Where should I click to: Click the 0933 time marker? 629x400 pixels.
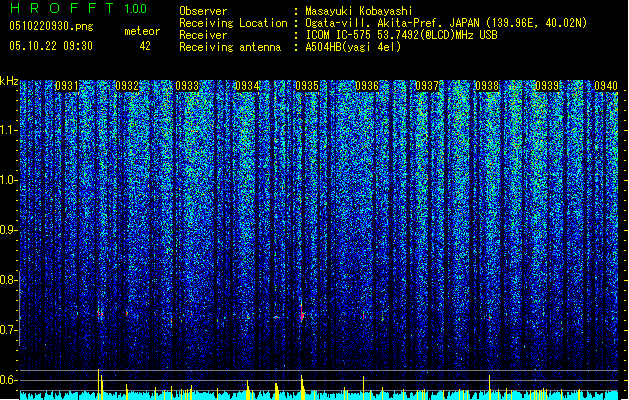point(187,86)
